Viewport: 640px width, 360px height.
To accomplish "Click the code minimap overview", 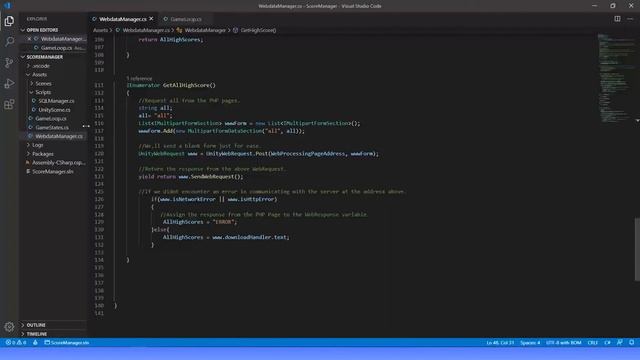I will 616,78.
